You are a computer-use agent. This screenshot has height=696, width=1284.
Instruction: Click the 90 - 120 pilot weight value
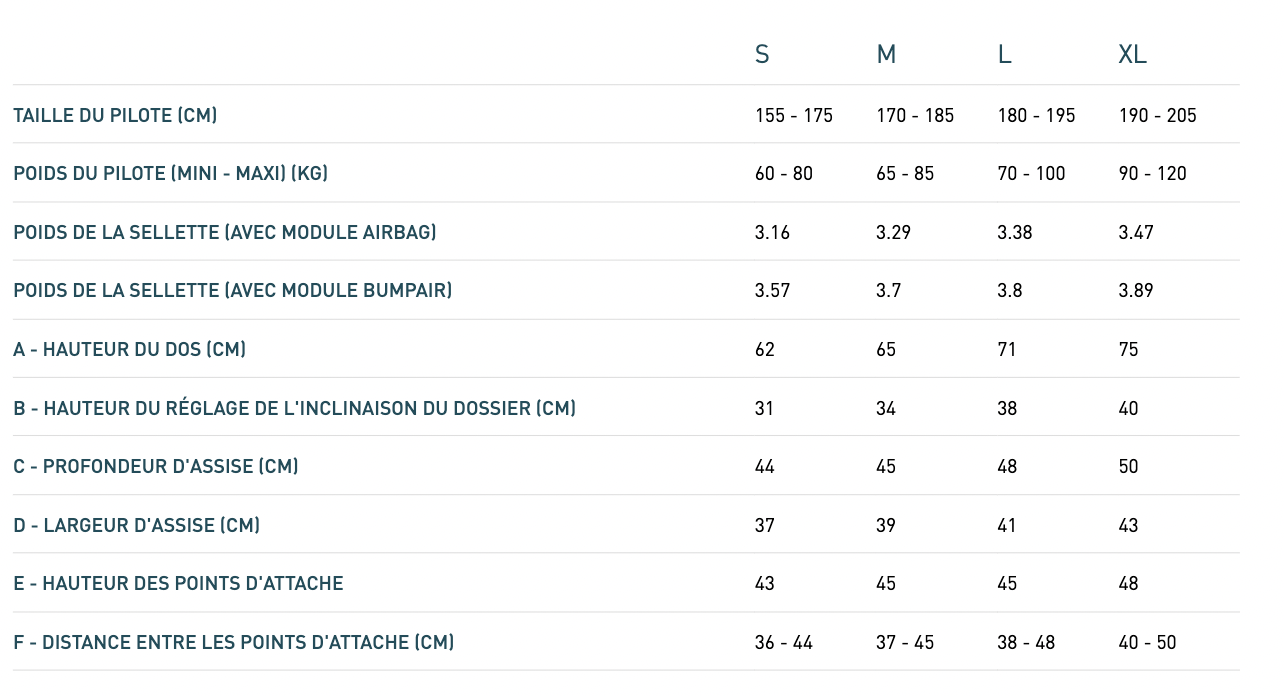tap(1152, 174)
